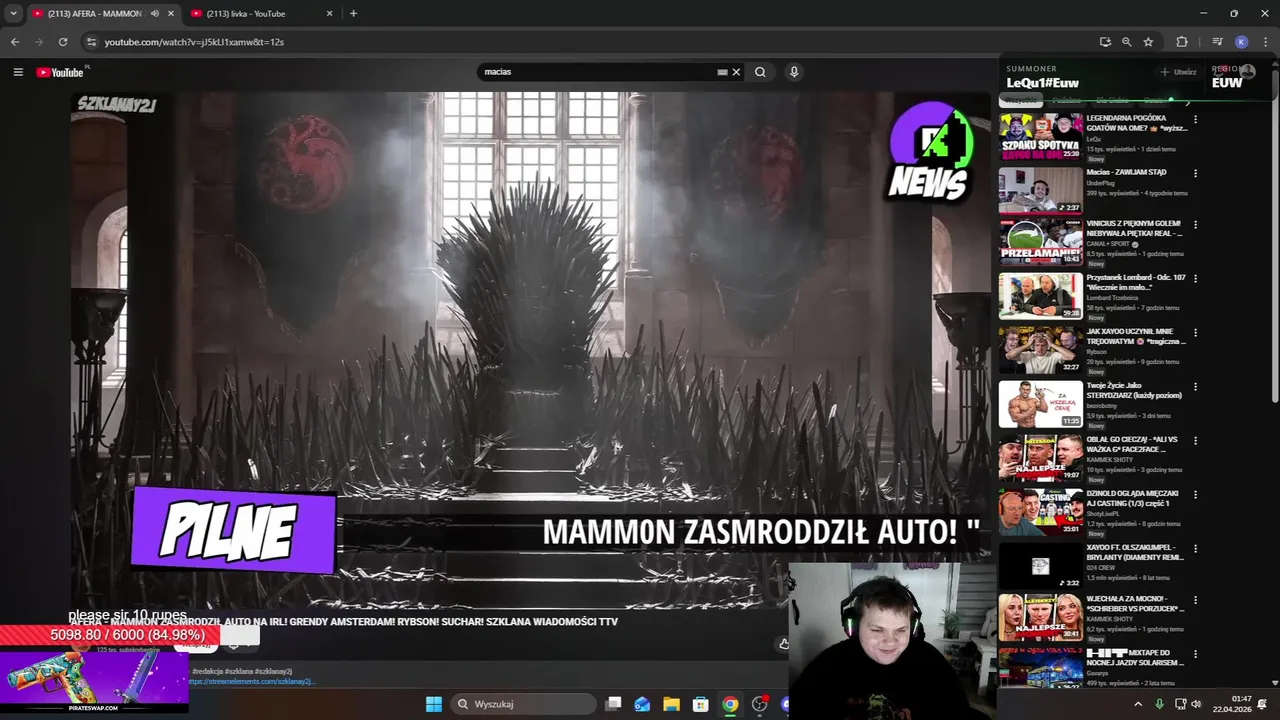Screen dimensions: 1280x720
Task: Click the 'Utwórz' create button
Action: (1179, 72)
